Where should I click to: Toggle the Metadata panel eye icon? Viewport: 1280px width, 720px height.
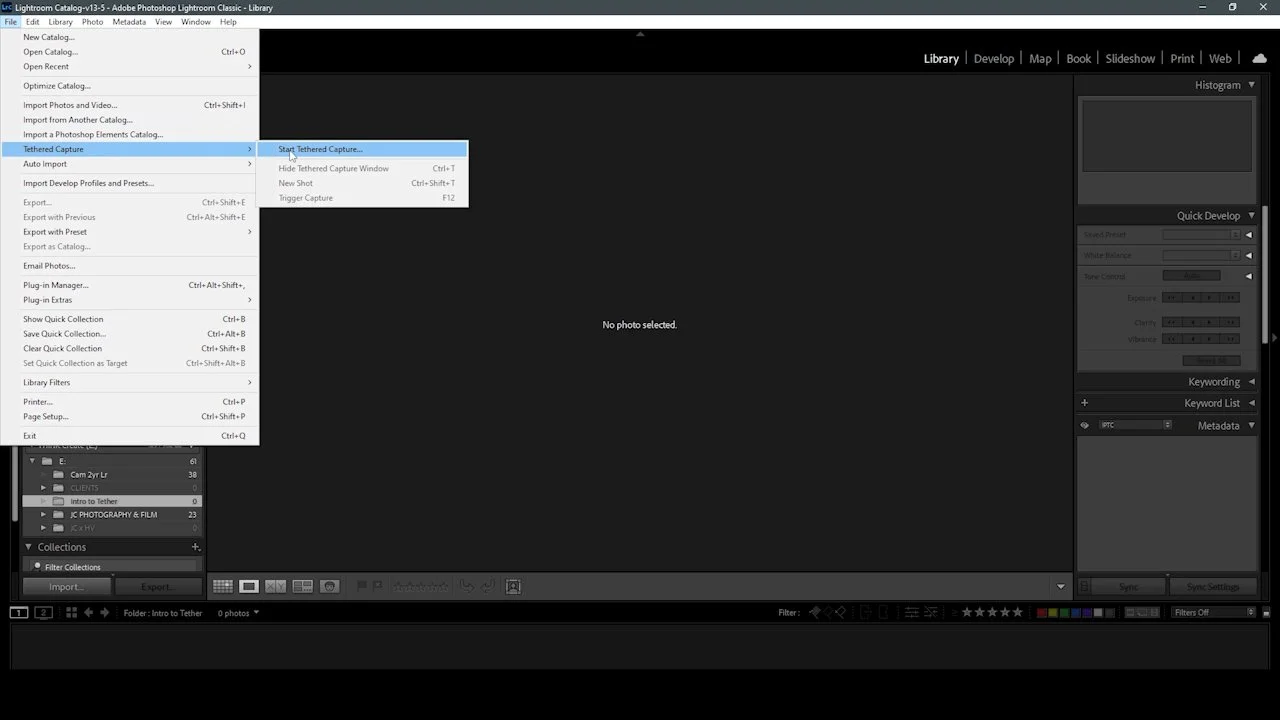[x=1084, y=426]
